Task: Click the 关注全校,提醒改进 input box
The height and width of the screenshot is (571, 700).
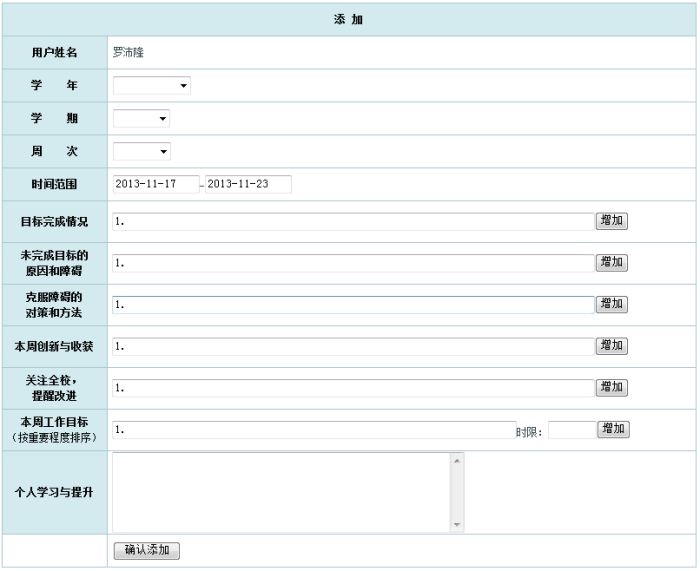Action: pos(352,388)
